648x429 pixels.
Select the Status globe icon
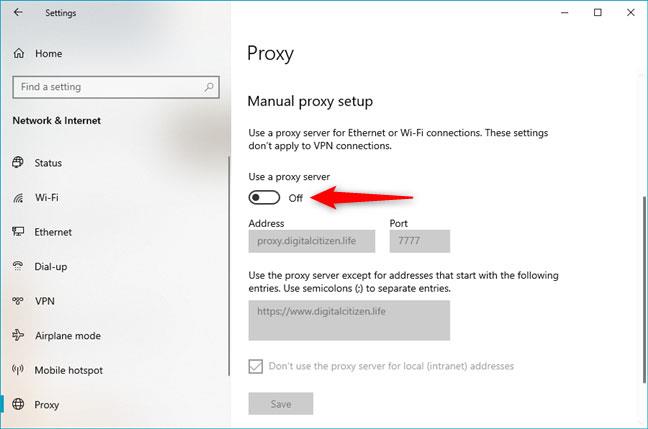18,162
